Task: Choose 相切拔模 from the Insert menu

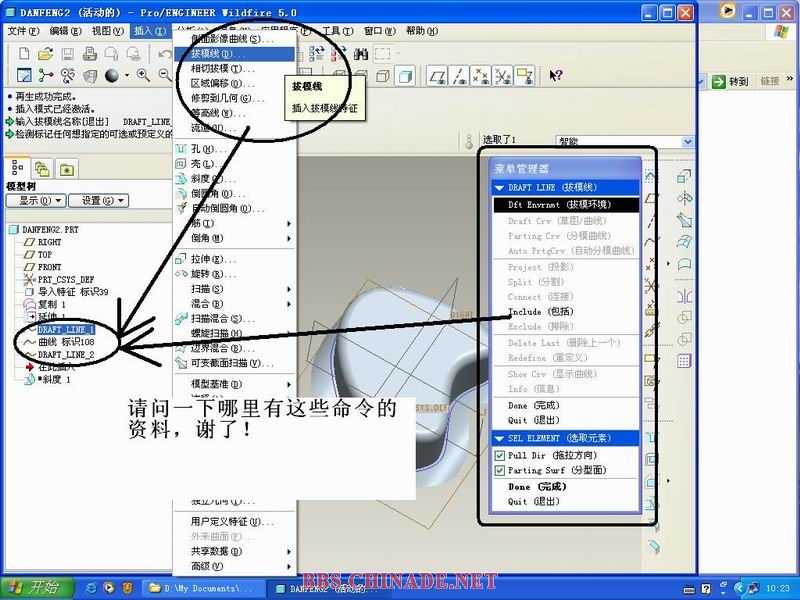Action: pos(235,68)
